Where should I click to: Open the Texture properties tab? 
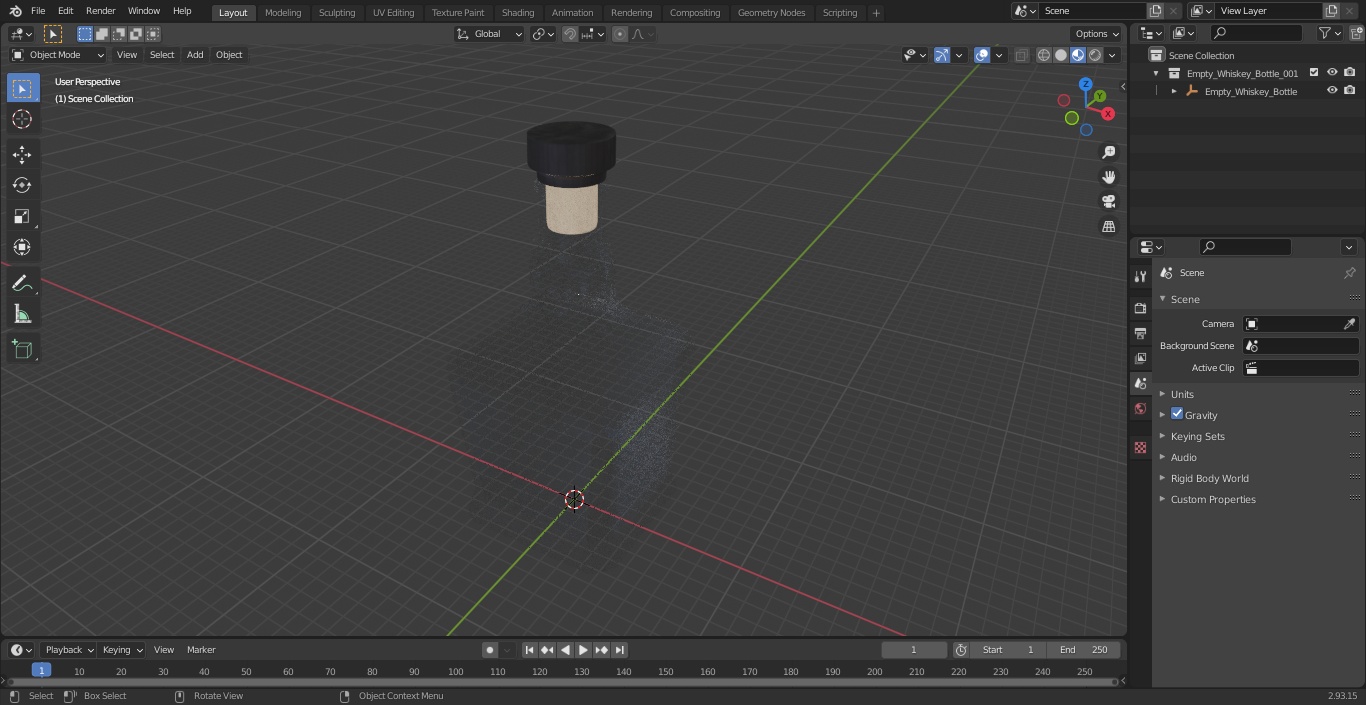[1140, 447]
